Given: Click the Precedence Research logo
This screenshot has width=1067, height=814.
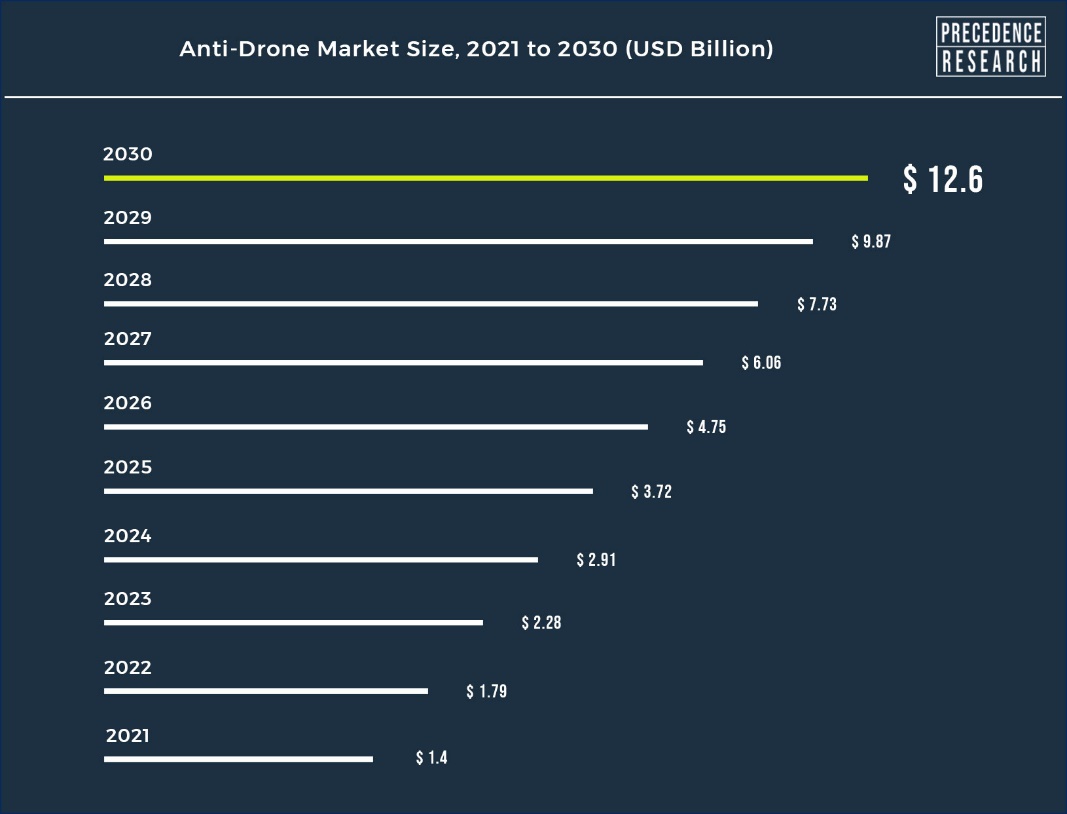Looking at the screenshot, I should click(990, 47).
